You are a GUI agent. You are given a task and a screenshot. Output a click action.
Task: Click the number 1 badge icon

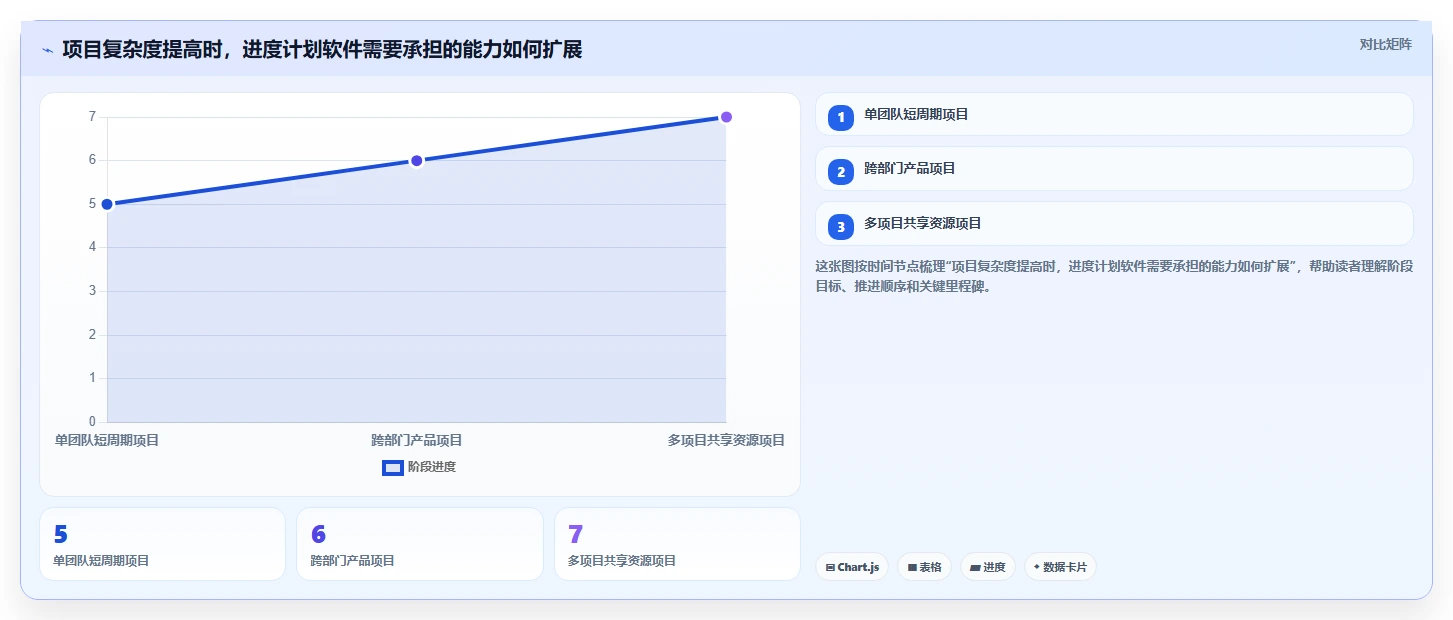tap(841, 117)
